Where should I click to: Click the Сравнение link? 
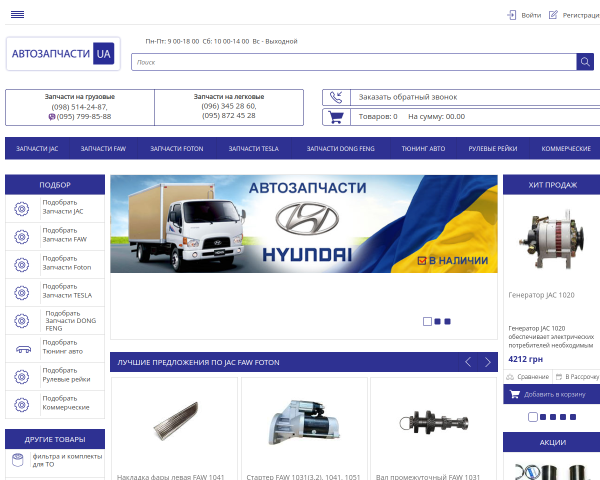coord(533,377)
